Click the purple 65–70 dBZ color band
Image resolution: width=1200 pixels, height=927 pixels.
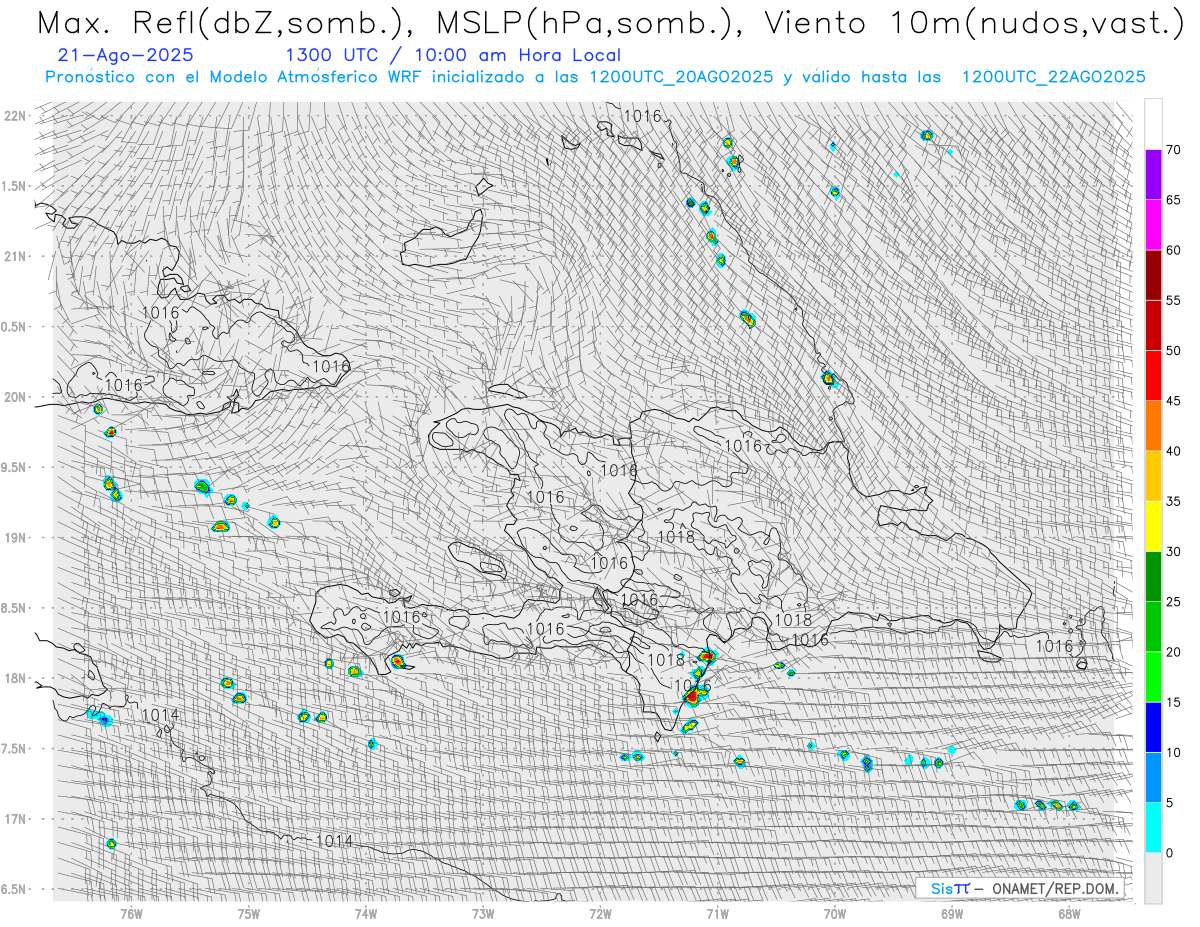(1153, 175)
